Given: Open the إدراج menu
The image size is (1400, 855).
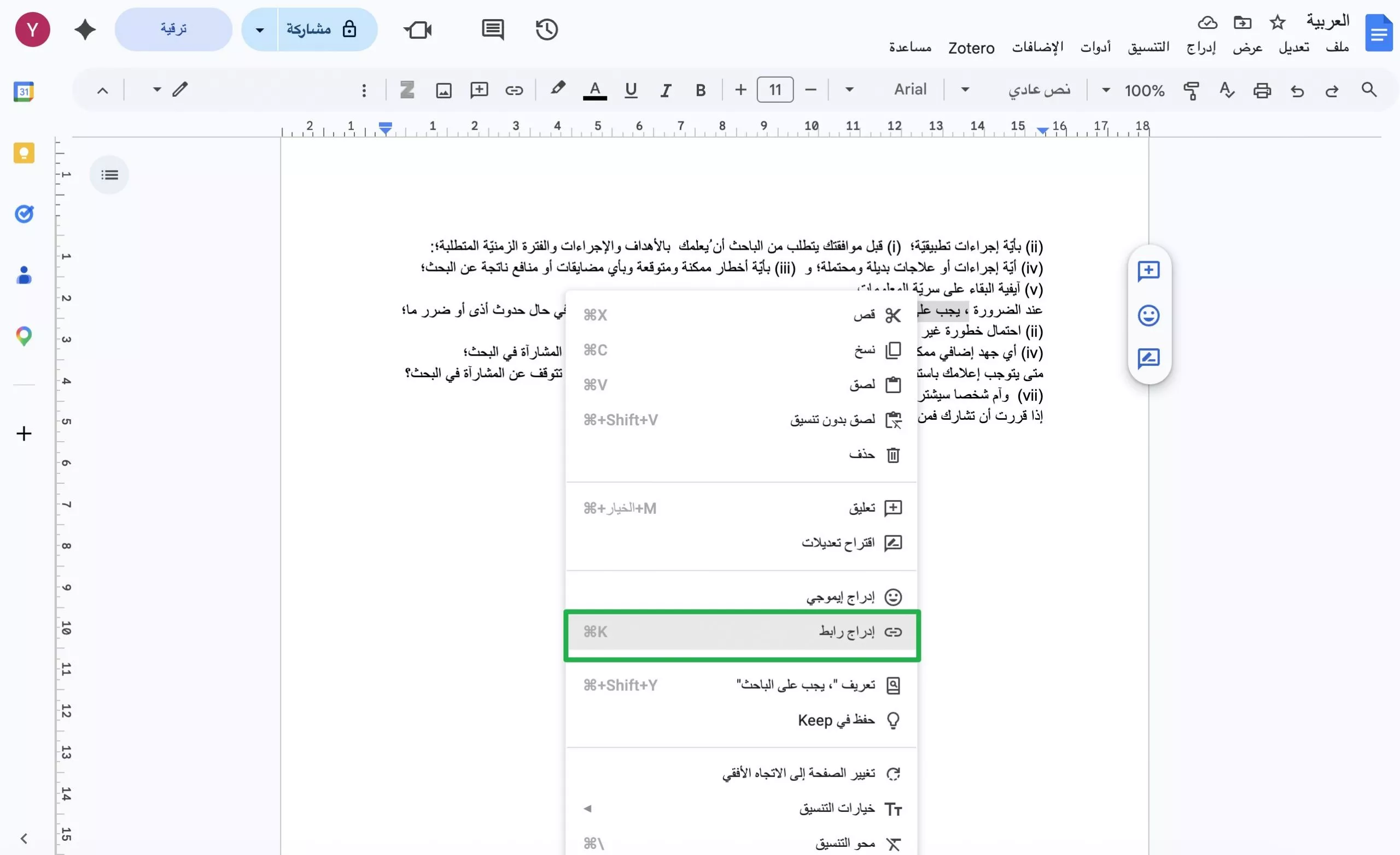Looking at the screenshot, I should point(1201,48).
